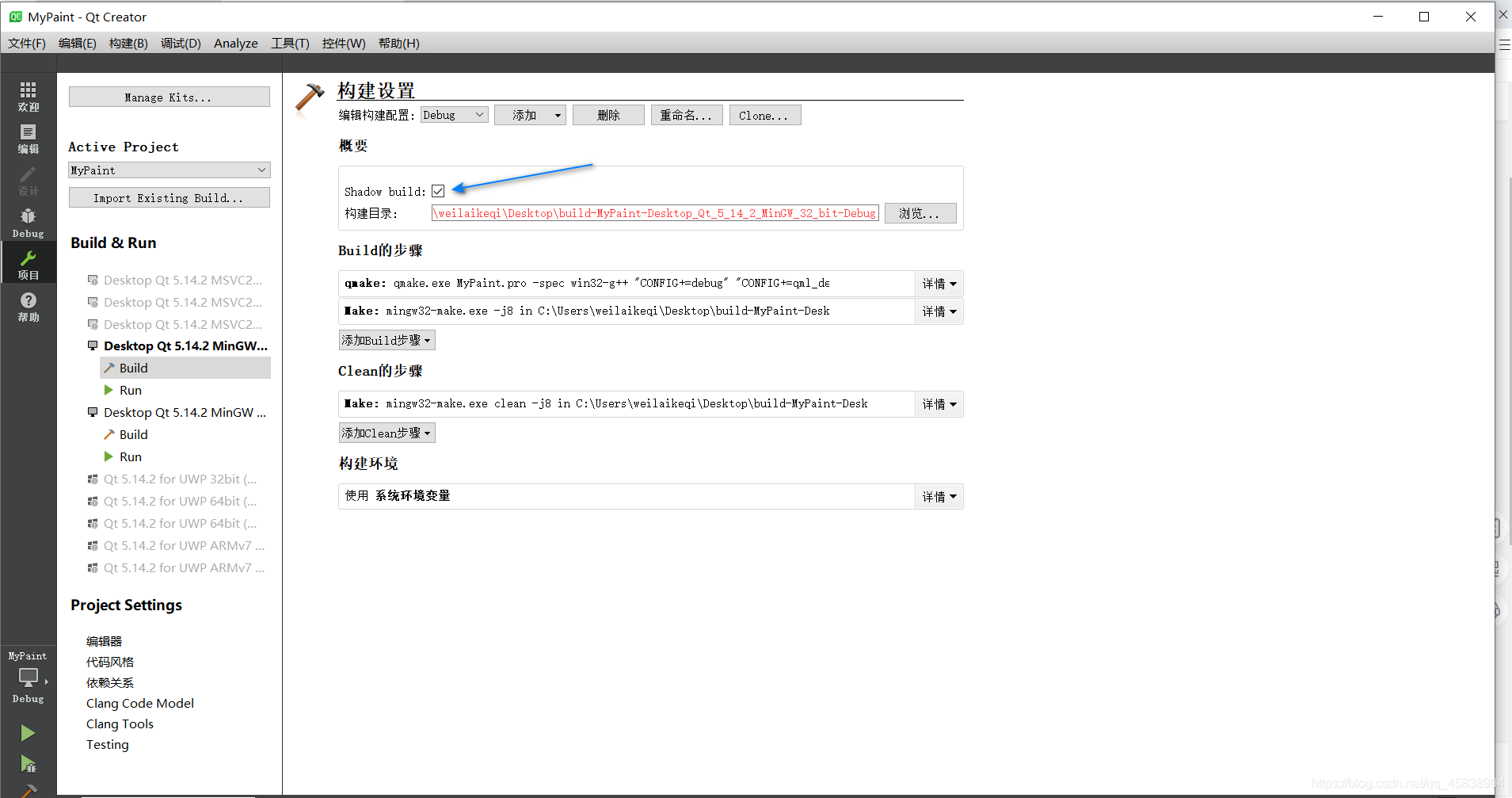Expand 详情 for the Make clean step
The width and height of the screenshot is (1512, 798).
pos(939,404)
